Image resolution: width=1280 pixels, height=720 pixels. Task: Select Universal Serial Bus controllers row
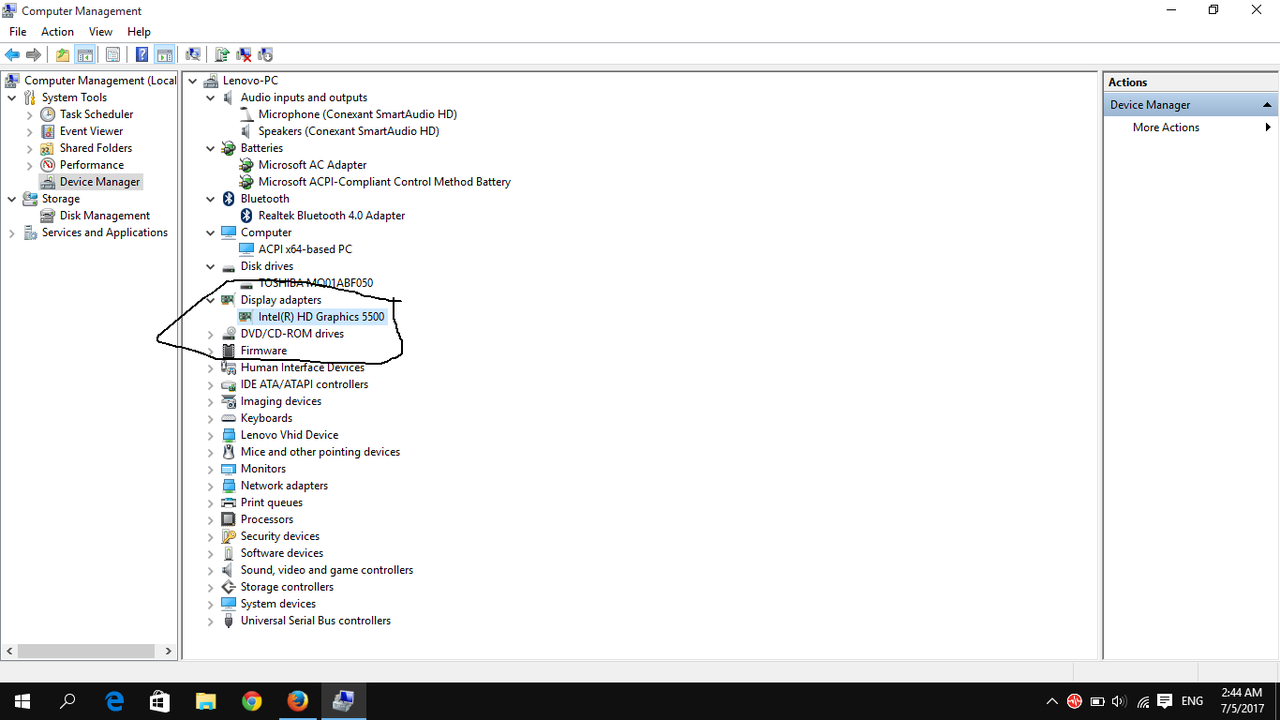(x=315, y=621)
